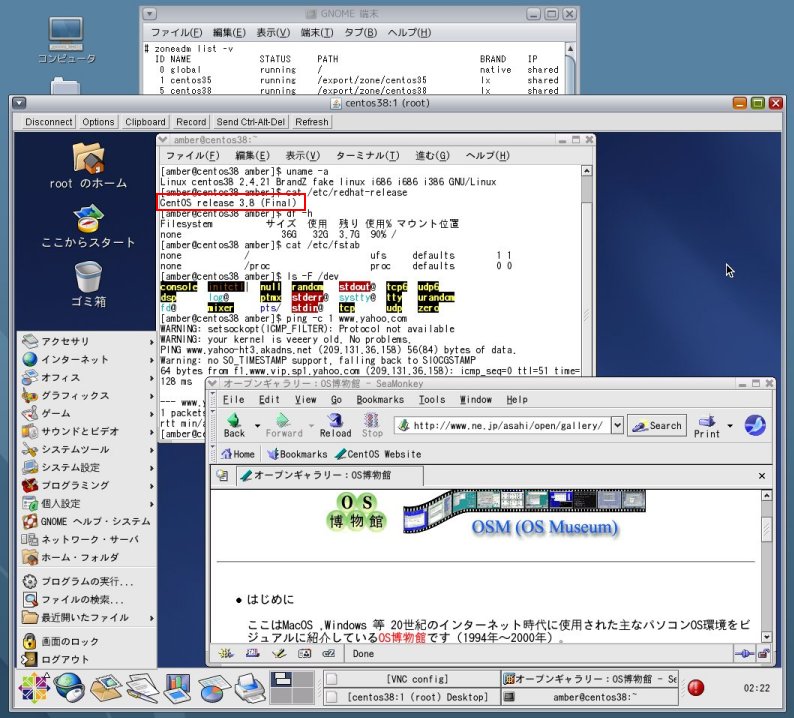Click the red alert notification icon
The image size is (794, 718).
coord(696,688)
